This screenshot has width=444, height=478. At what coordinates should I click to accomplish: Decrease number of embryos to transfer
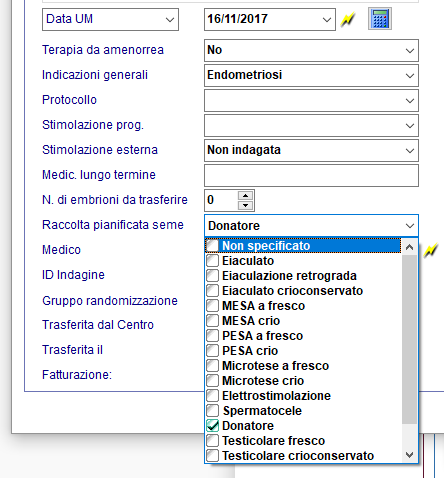(x=246, y=205)
